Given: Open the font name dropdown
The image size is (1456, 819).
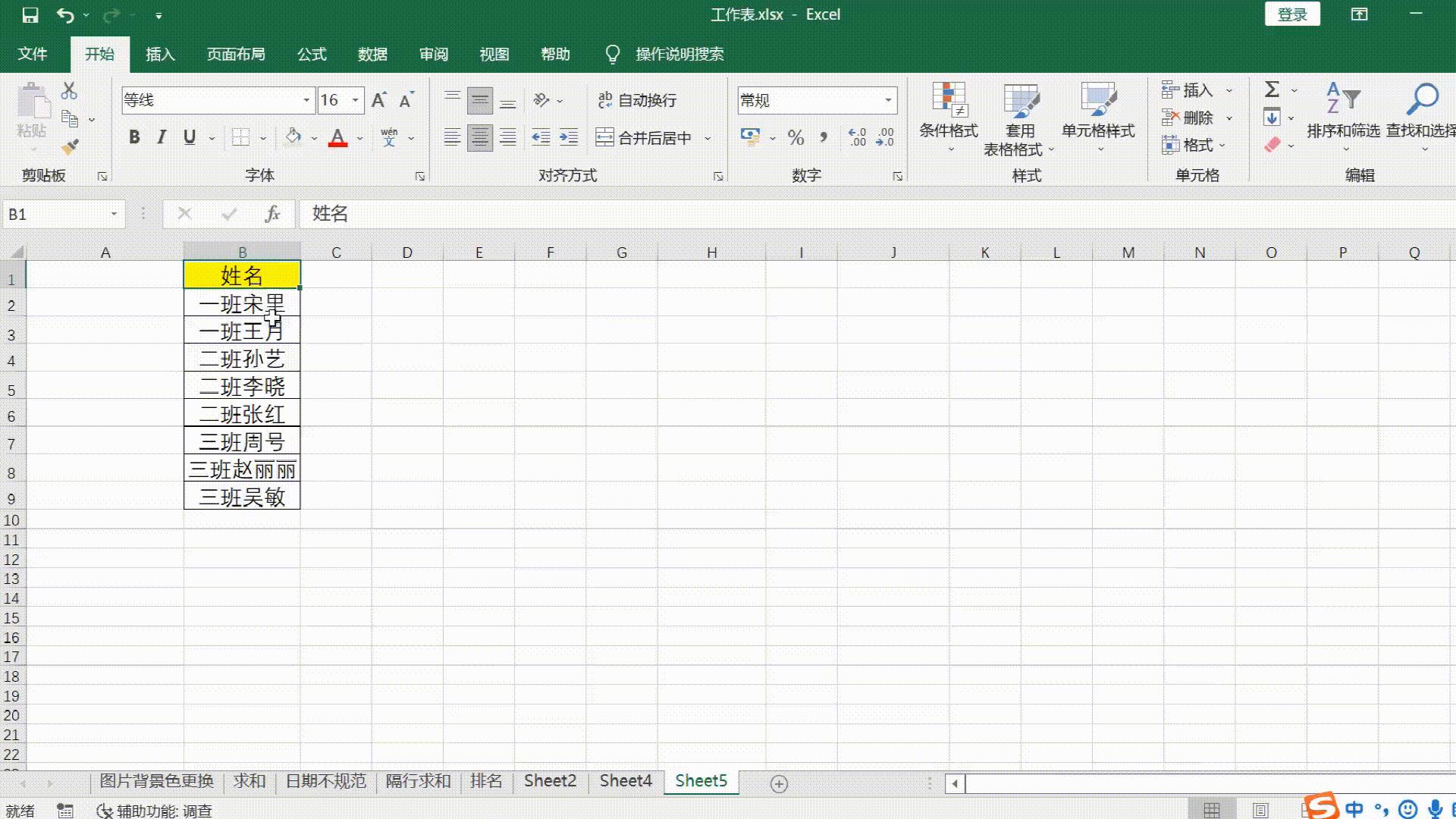Looking at the screenshot, I should point(306,100).
